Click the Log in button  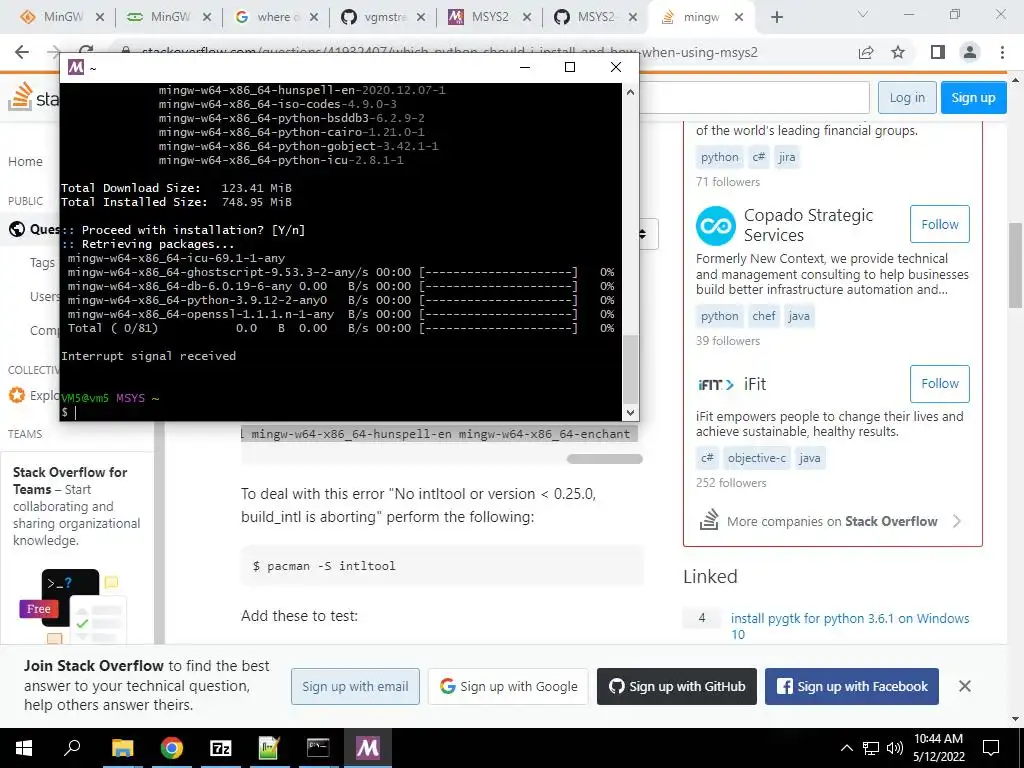click(907, 98)
